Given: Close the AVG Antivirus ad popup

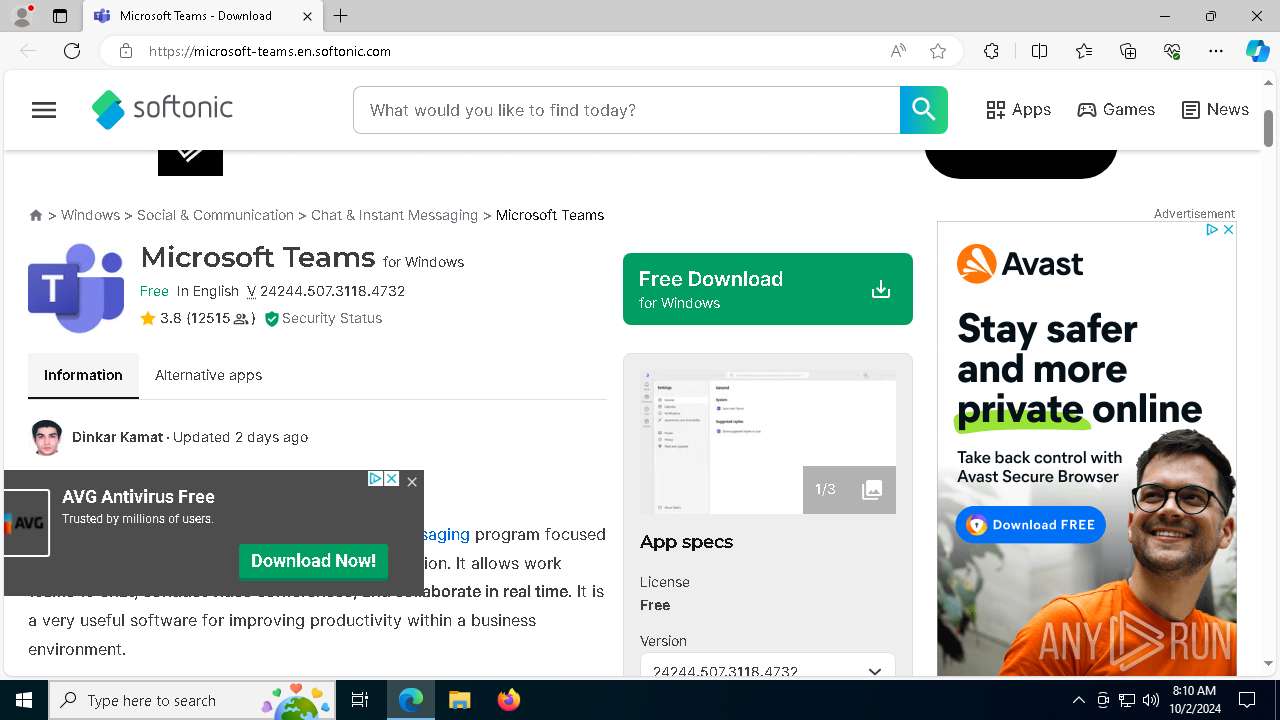Looking at the screenshot, I should [x=412, y=481].
